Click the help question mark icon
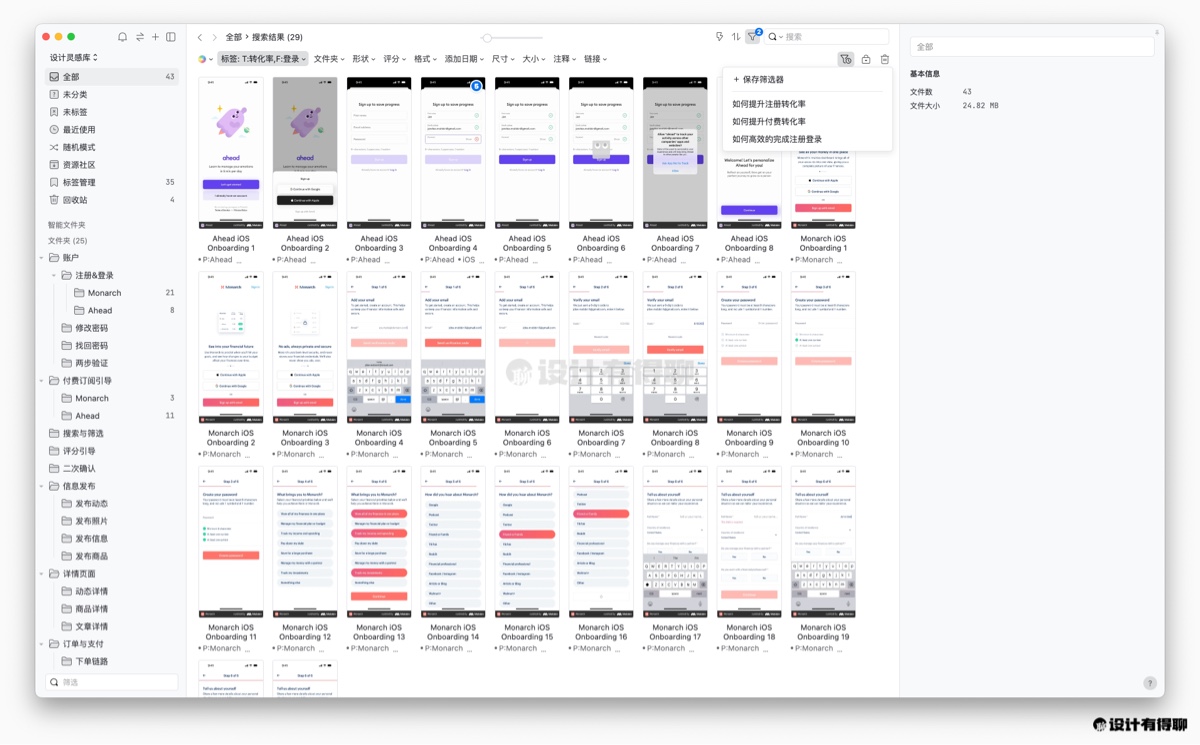Viewport: 1200px width, 745px height. 1149,683
